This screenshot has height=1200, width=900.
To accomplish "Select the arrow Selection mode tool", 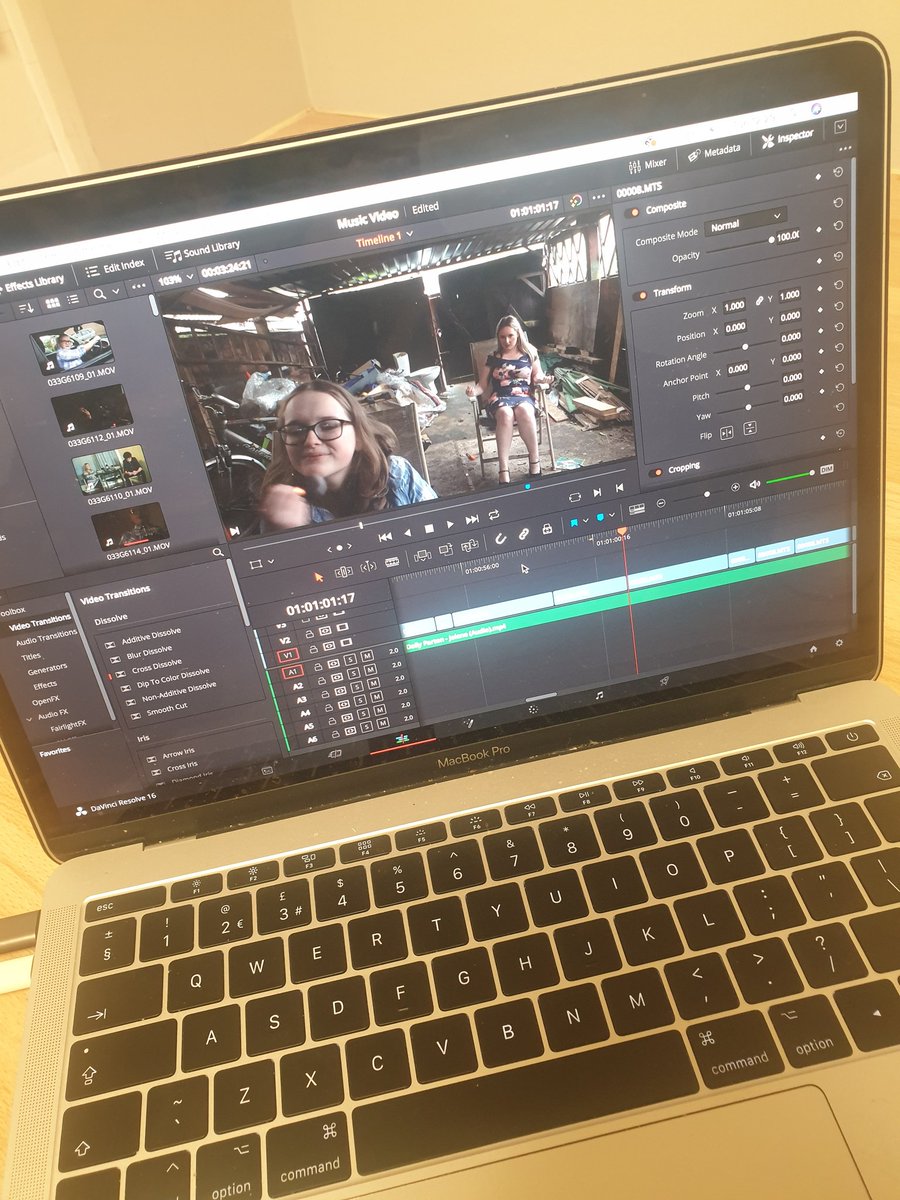I will 320,577.
